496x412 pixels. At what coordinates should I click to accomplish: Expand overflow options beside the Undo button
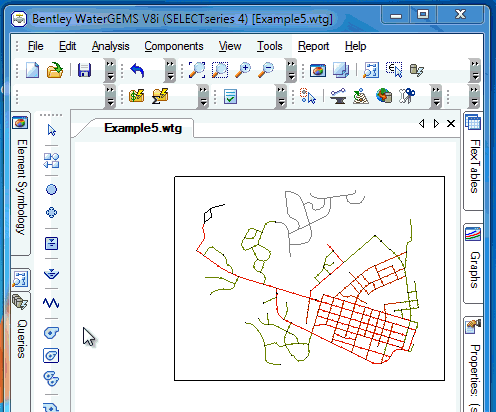pyautogui.click(x=170, y=70)
